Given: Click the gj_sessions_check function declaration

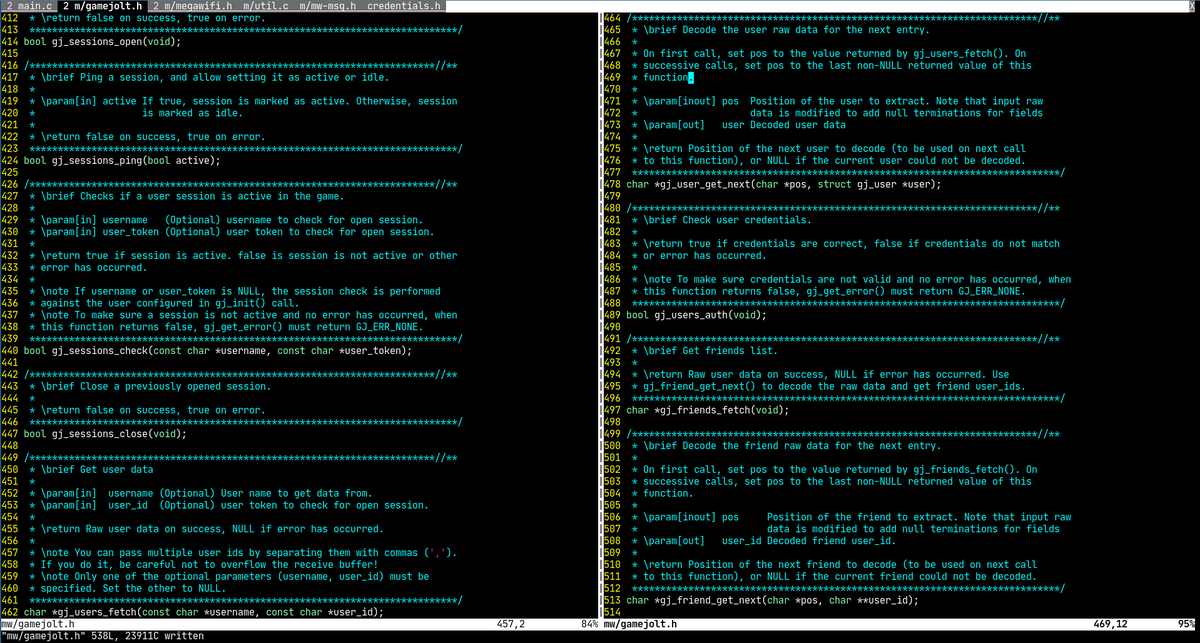Looking at the screenshot, I should click(x=218, y=351).
